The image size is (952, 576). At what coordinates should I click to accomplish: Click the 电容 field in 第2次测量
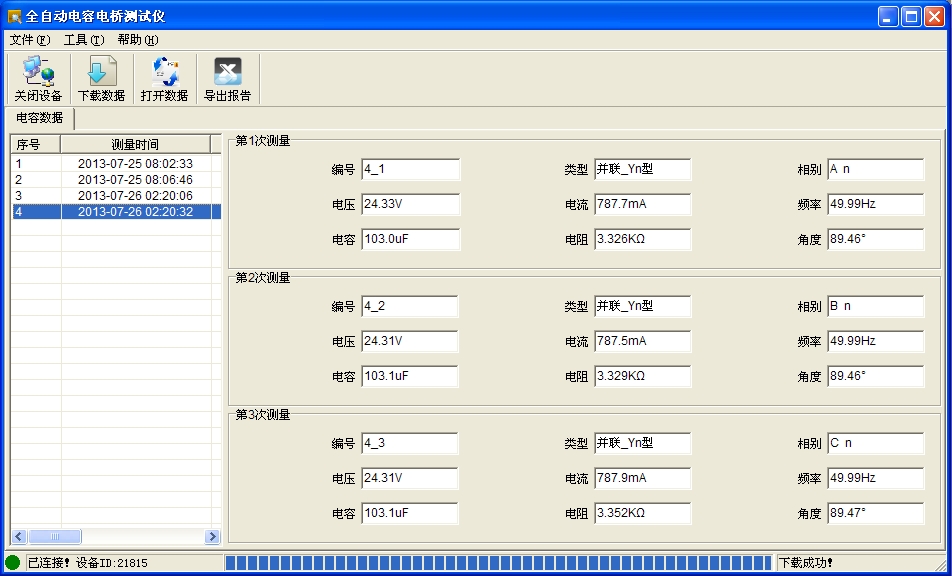click(410, 376)
